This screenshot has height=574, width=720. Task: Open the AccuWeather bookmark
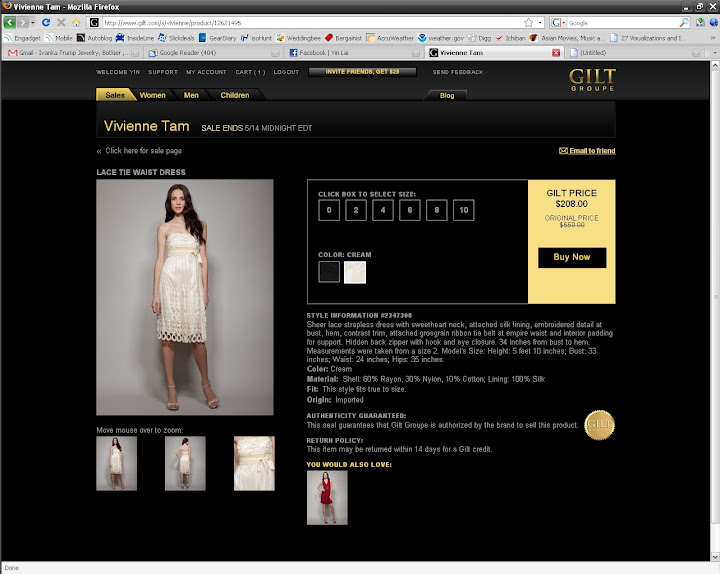coord(390,38)
